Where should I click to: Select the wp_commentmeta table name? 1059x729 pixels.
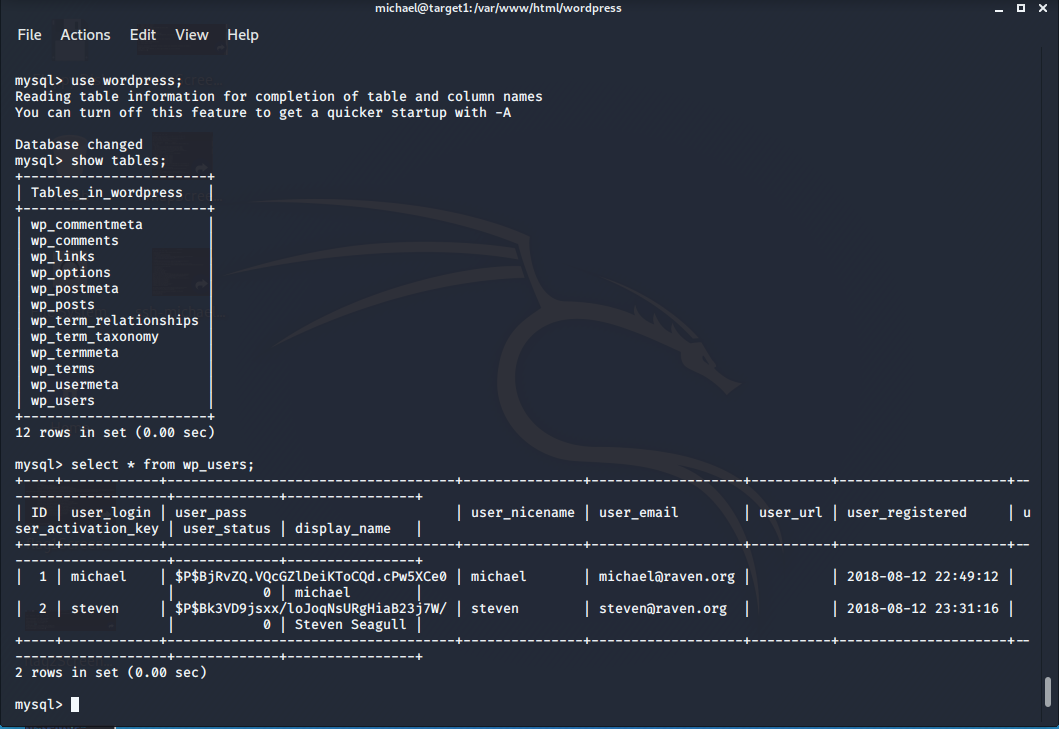click(86, 224)
